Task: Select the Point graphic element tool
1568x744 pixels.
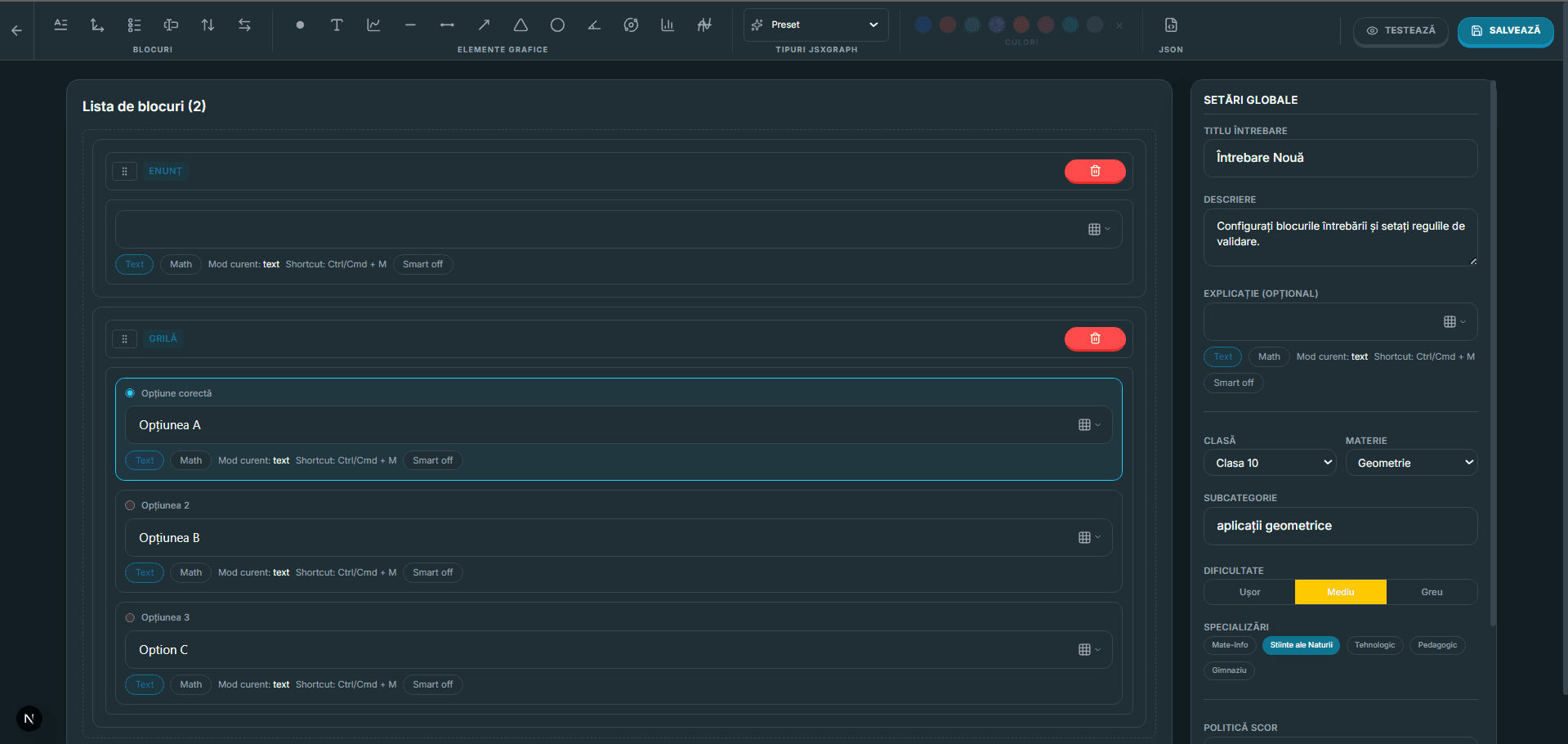Action: [300, 25]
